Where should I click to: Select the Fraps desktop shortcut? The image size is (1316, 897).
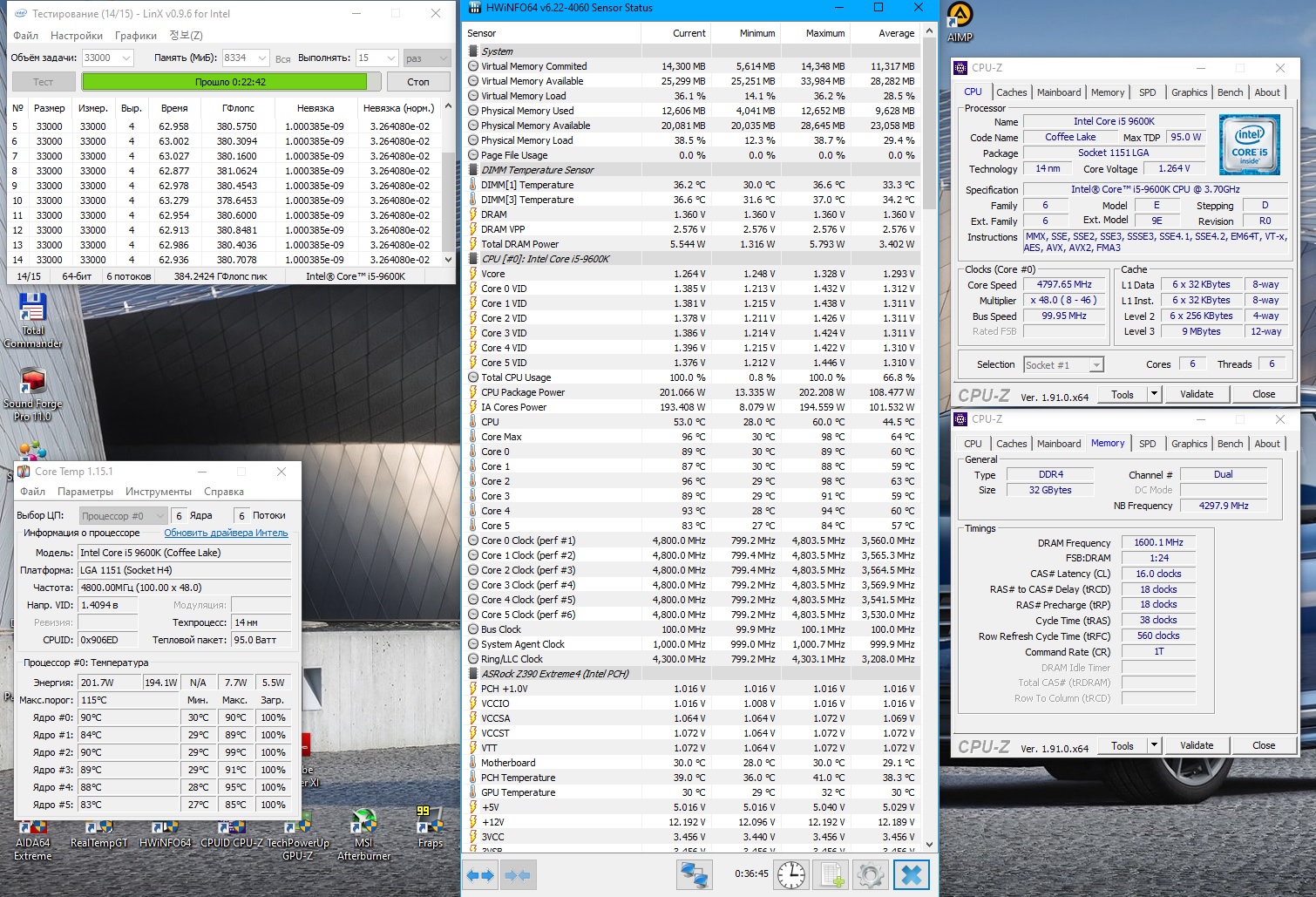431,827
